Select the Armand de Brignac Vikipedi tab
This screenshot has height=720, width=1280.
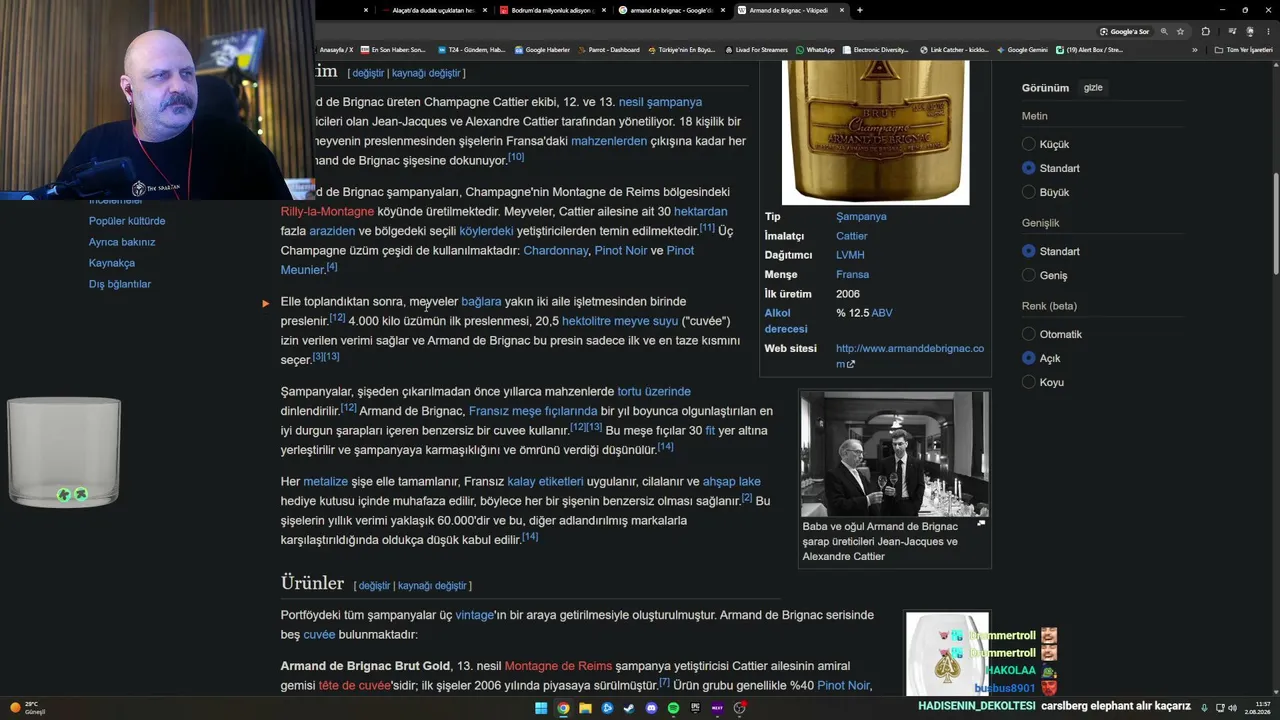click(x=788, y=10)
